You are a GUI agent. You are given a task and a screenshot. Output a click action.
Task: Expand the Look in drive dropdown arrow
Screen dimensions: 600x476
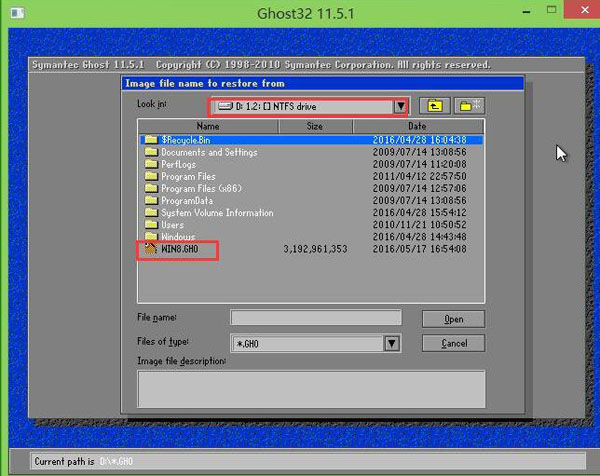(x=400, y=106)
